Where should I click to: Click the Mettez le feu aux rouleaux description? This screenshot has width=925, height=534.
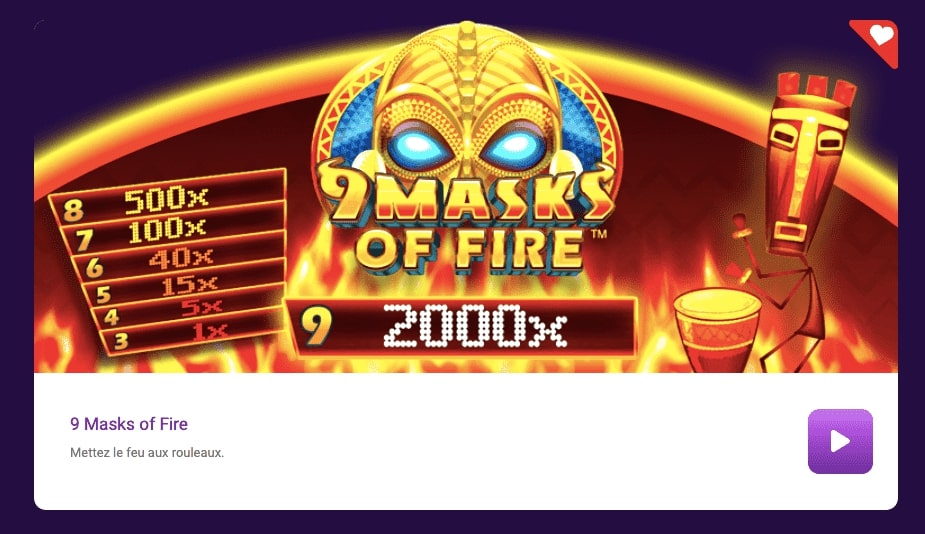[x=147, y=453]
